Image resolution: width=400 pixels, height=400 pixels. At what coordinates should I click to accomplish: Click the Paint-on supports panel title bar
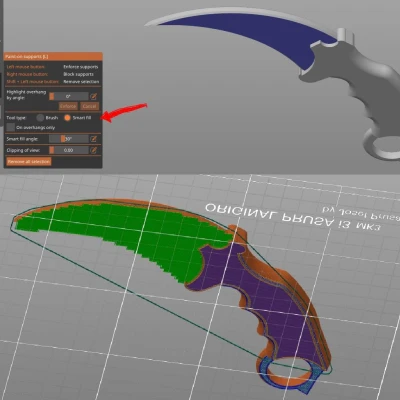pyautogui.click(x=53, y=56)
